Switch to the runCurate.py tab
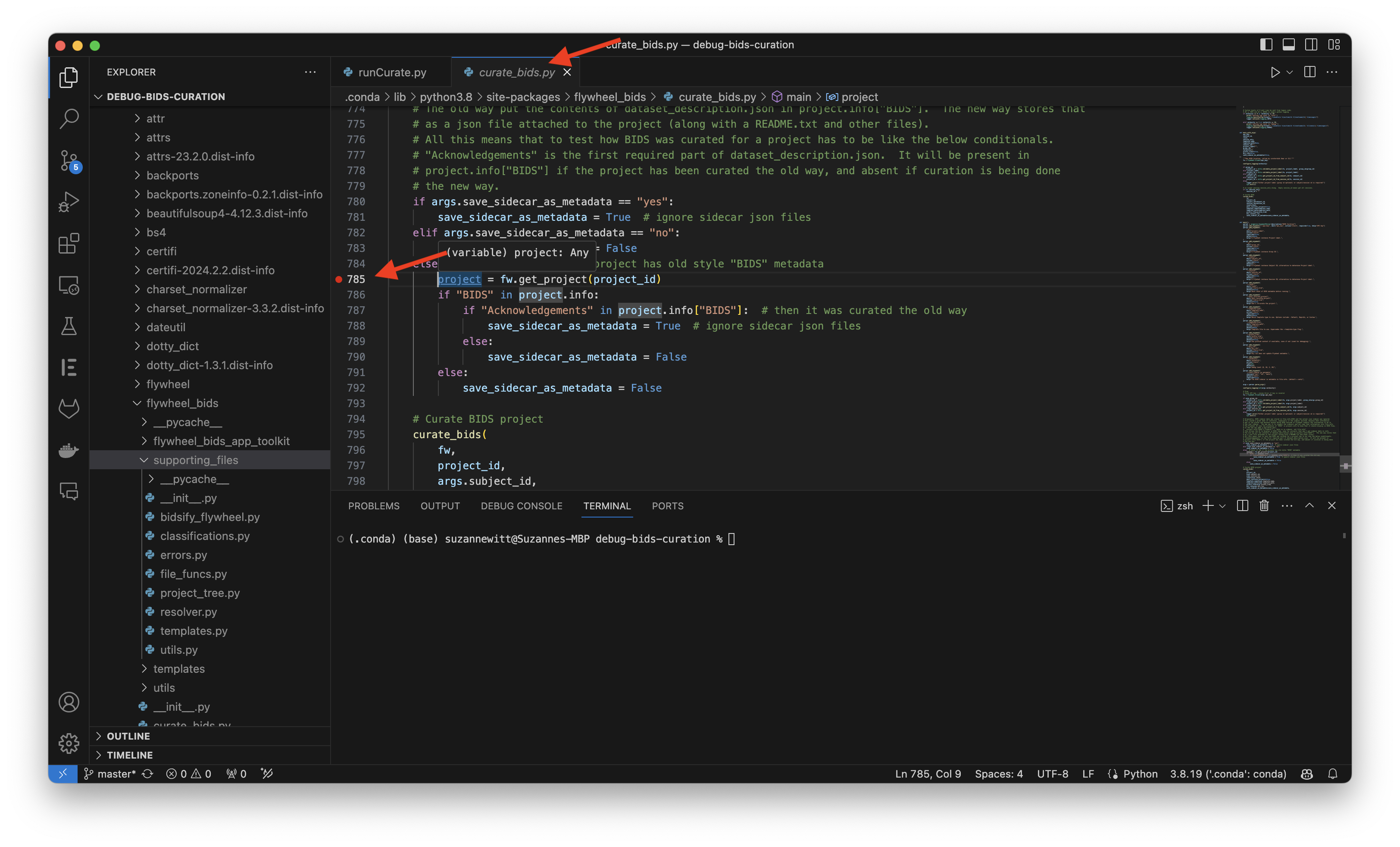1400x847 pixels. tap(391, 72)
